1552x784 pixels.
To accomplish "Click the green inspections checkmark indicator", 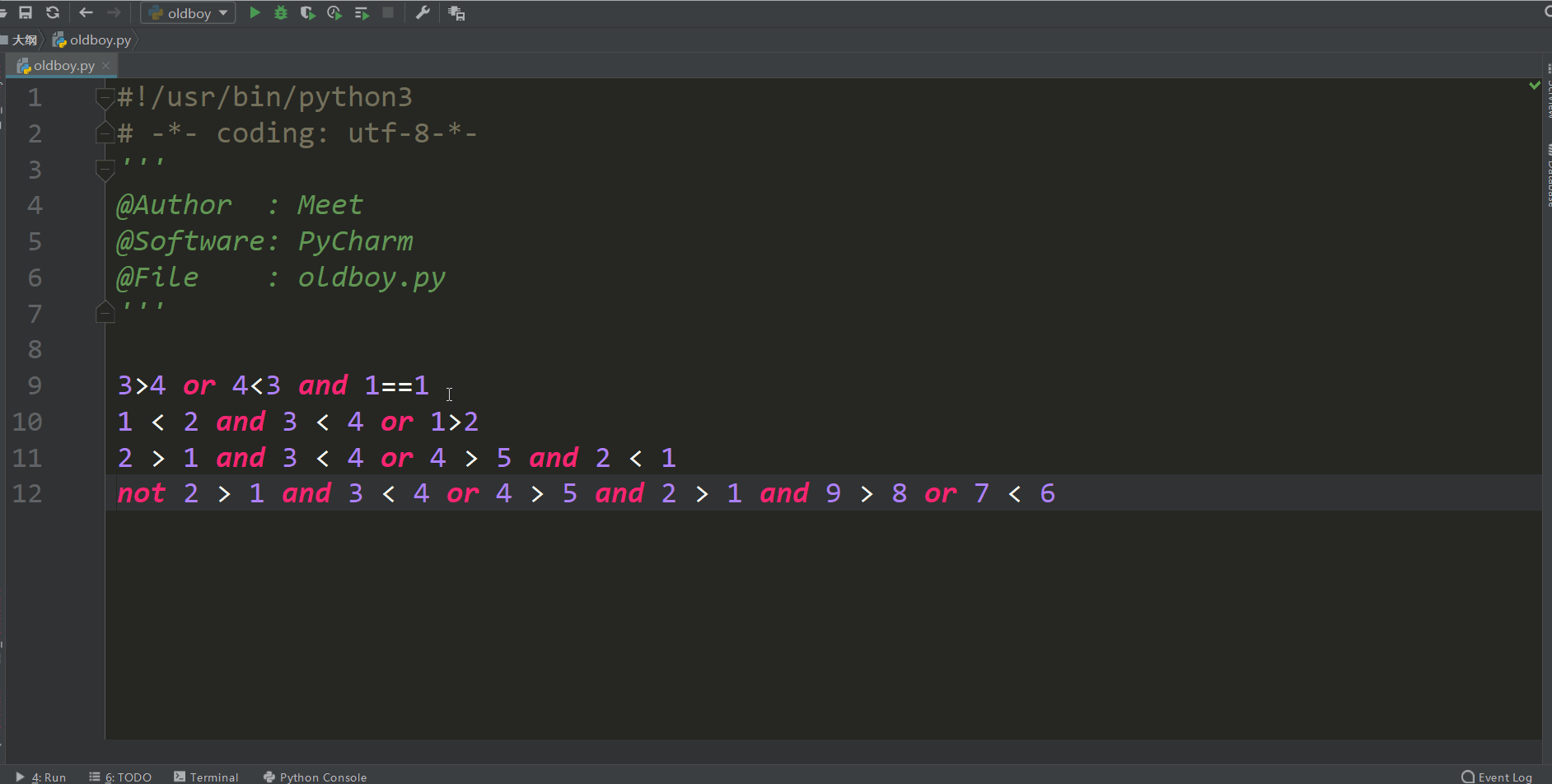I will (1536, 85).
